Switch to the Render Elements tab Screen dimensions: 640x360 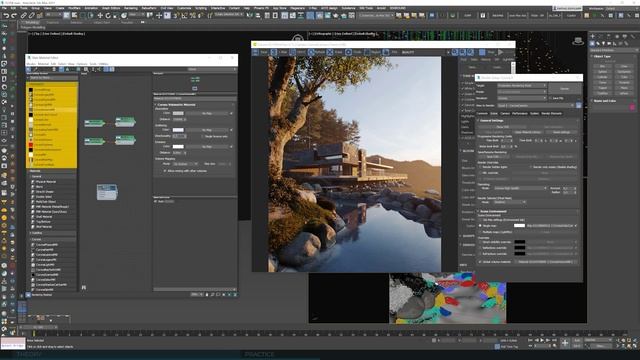(x=551, y=113)
